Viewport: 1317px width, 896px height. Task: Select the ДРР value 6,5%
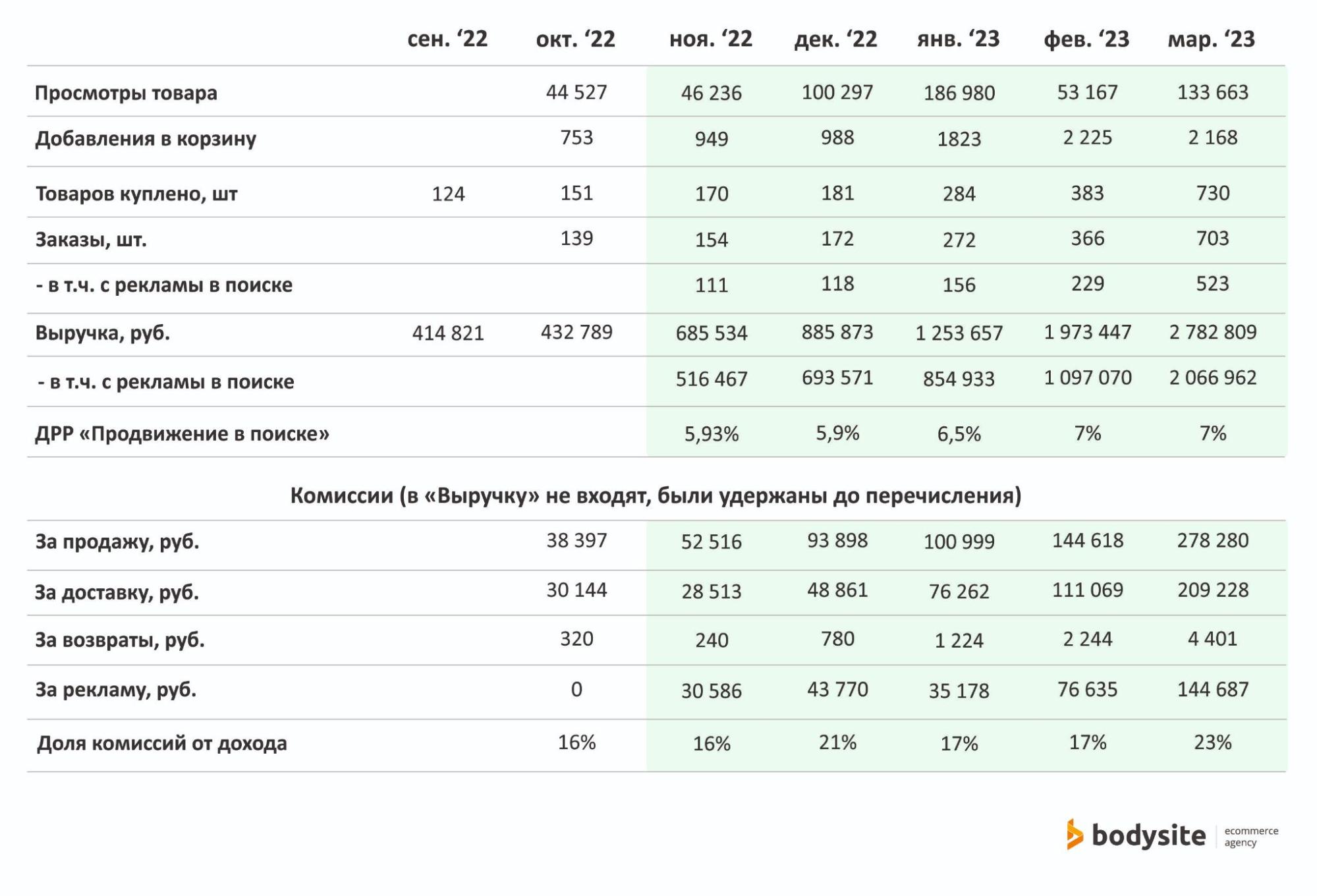[x=959, y=434]
